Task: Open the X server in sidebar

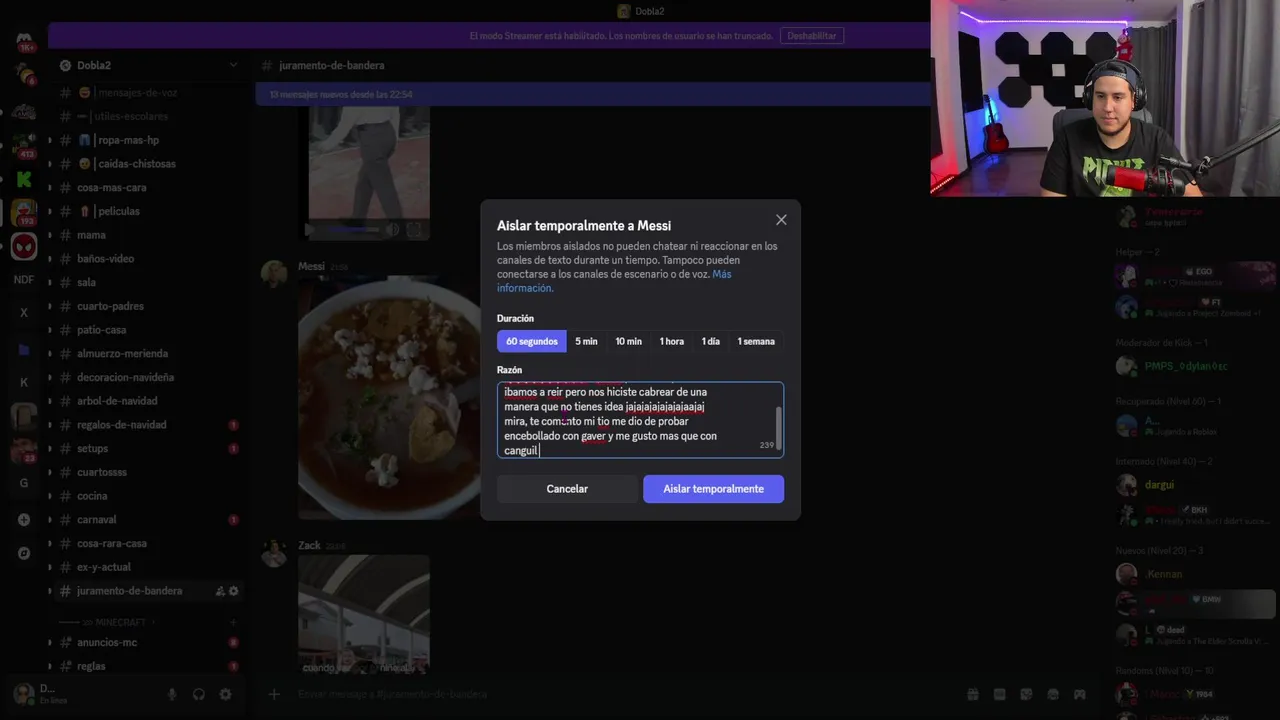Action: click(24, 313)
